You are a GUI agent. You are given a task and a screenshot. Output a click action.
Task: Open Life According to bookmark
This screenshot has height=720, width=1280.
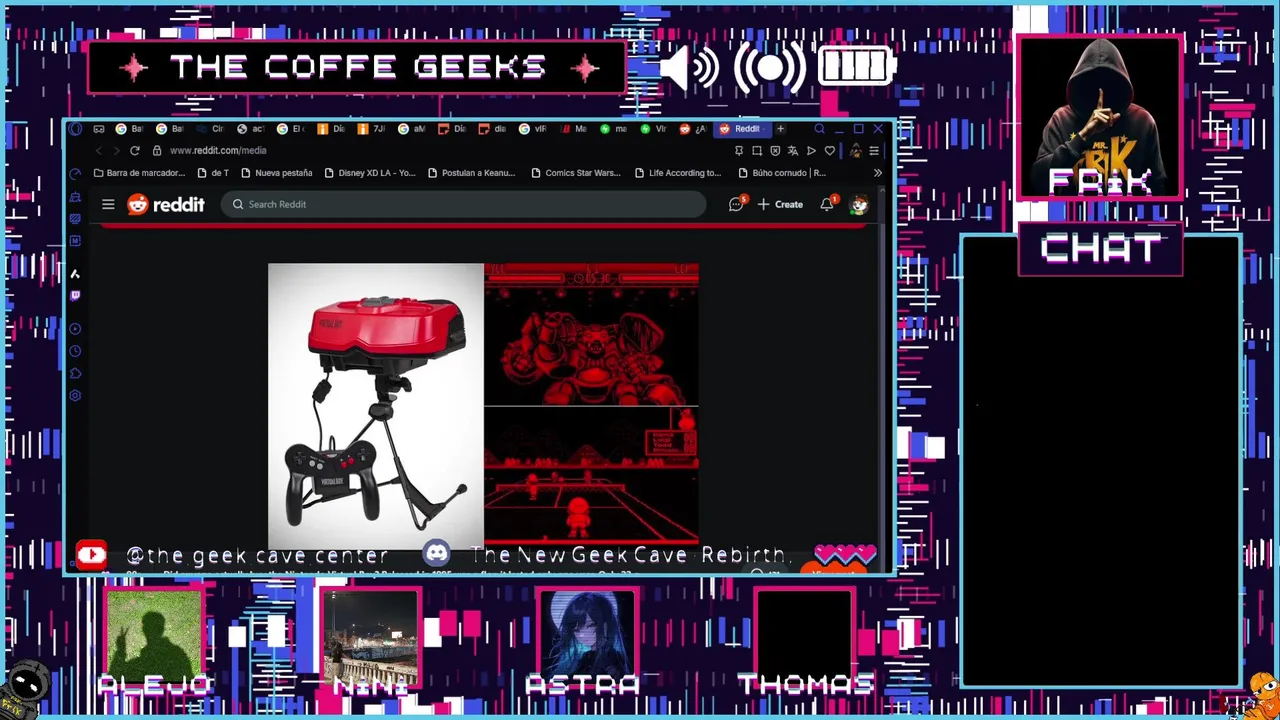678,173
